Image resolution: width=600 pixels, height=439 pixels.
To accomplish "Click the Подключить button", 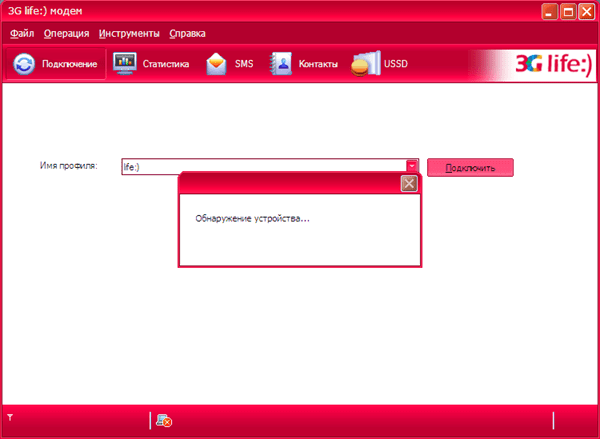I will 470,168.
